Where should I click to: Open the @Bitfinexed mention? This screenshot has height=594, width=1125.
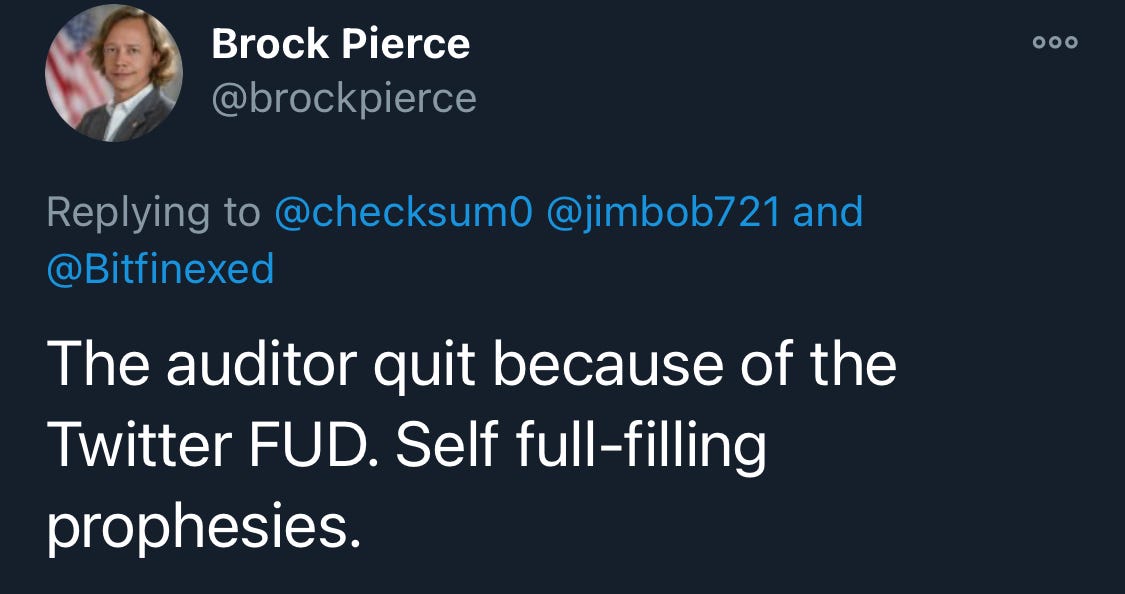click(x=160, y=268)
